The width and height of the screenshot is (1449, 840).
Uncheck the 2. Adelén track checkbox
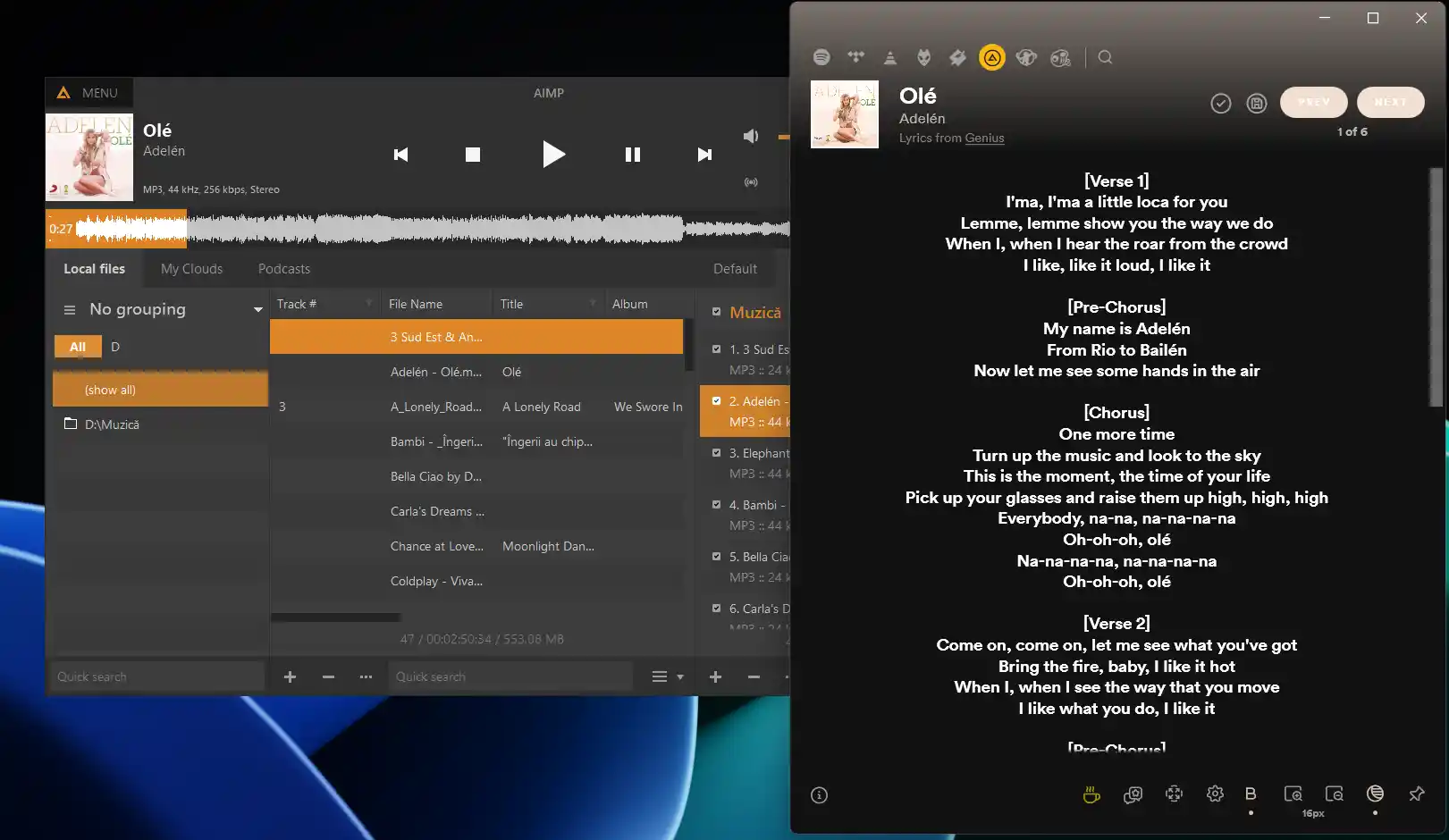click(x=716, y=400)
